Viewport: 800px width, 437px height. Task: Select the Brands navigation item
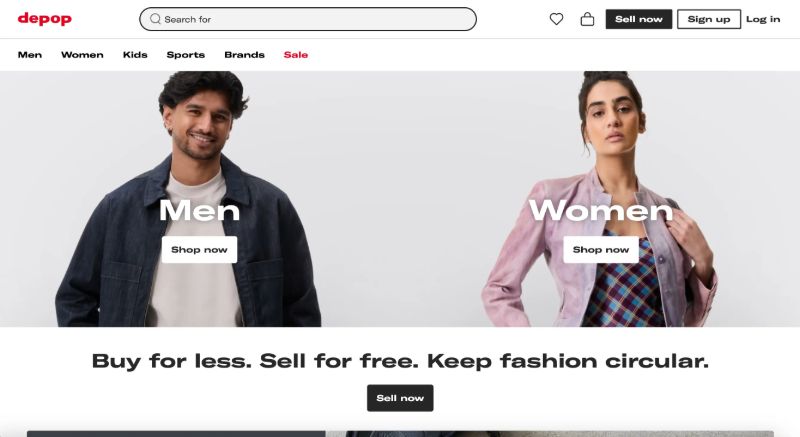pyautogui.click(x=244, y=55)
